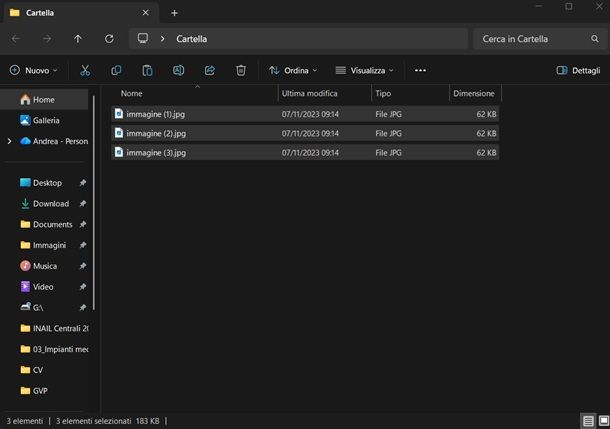
Task: Click the address bar chevron before Cartella
Action: pos(162,39)
